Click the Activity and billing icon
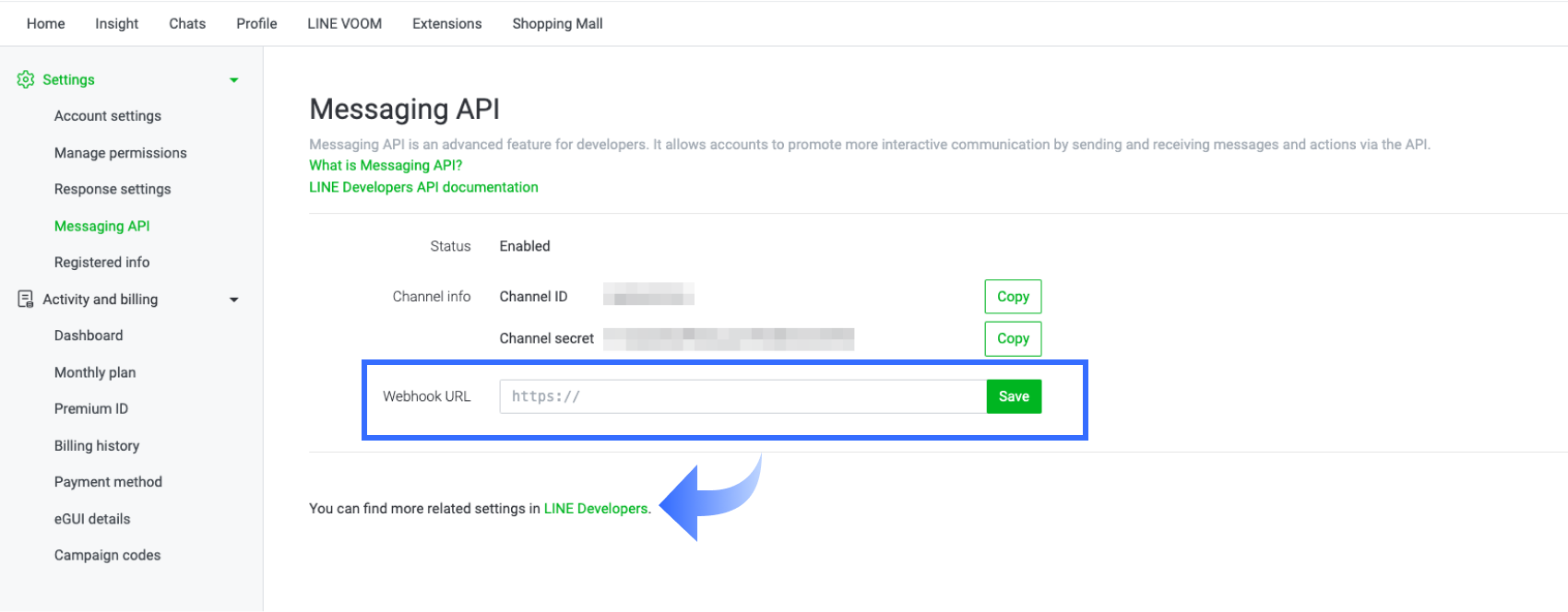The image size is (1568, 612). 24,299
